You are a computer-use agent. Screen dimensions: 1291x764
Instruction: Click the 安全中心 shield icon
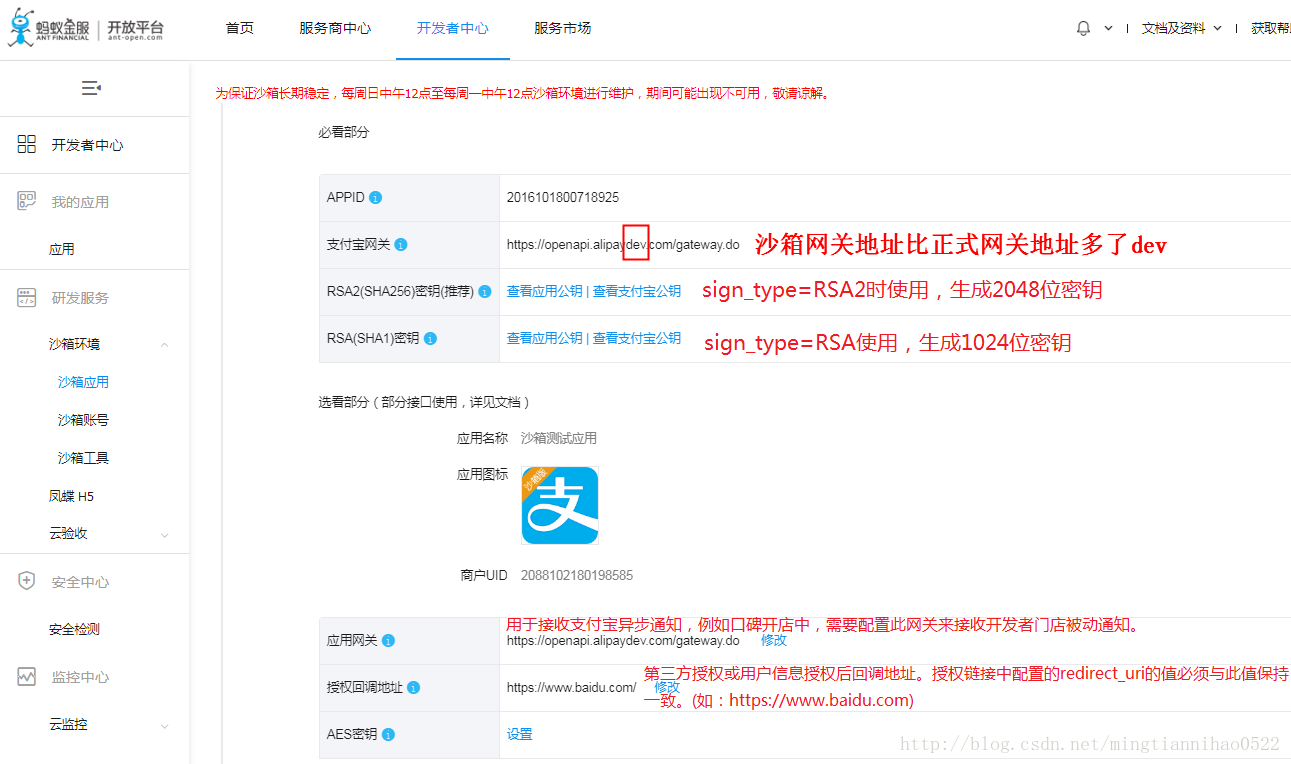[x=27, y=581]
